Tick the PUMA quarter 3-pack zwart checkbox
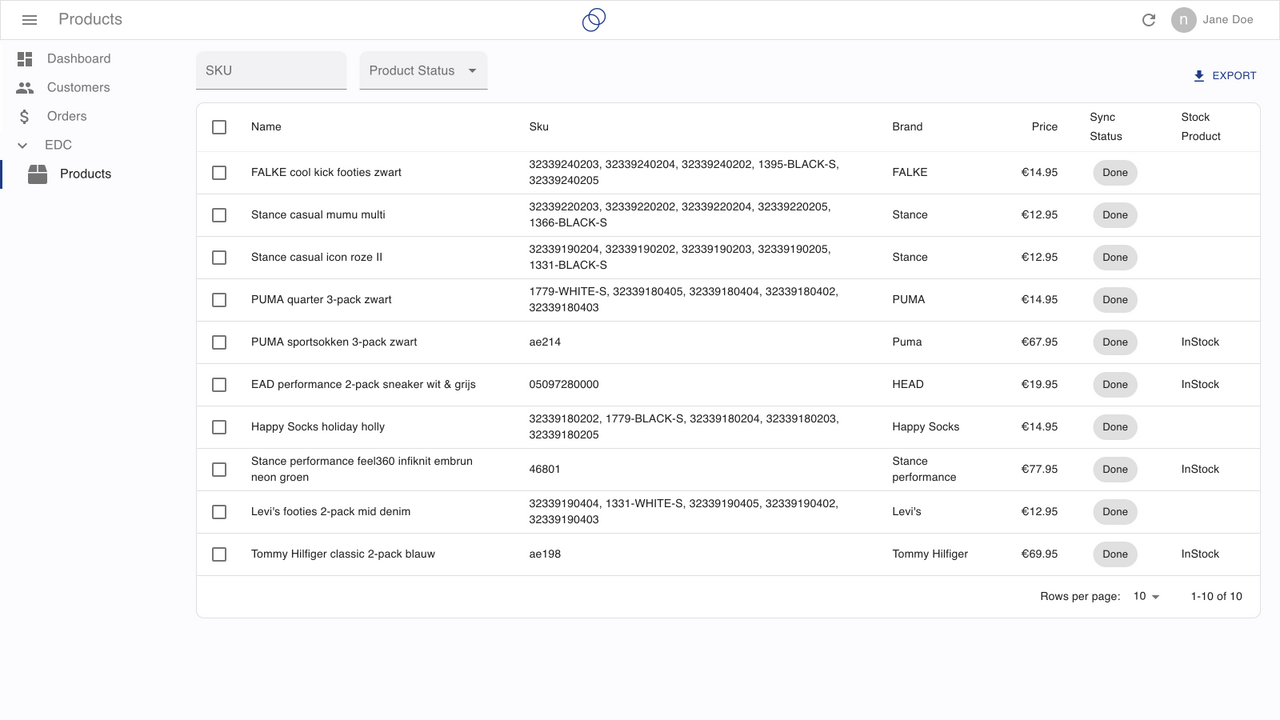This screenshot has height=720, width=1280. [219, 300]
